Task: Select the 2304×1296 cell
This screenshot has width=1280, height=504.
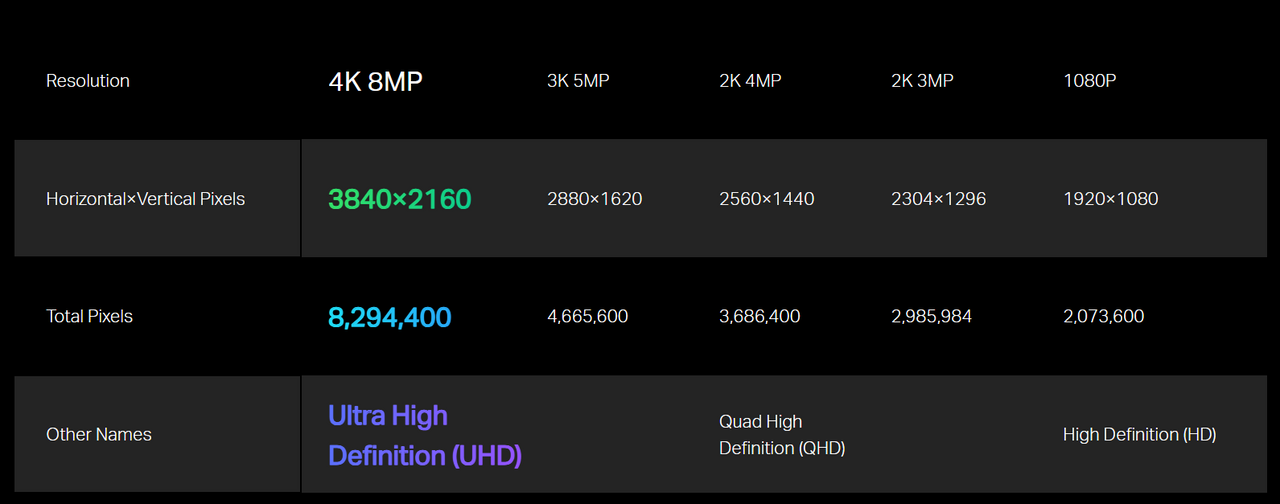Action: point(939,199)
